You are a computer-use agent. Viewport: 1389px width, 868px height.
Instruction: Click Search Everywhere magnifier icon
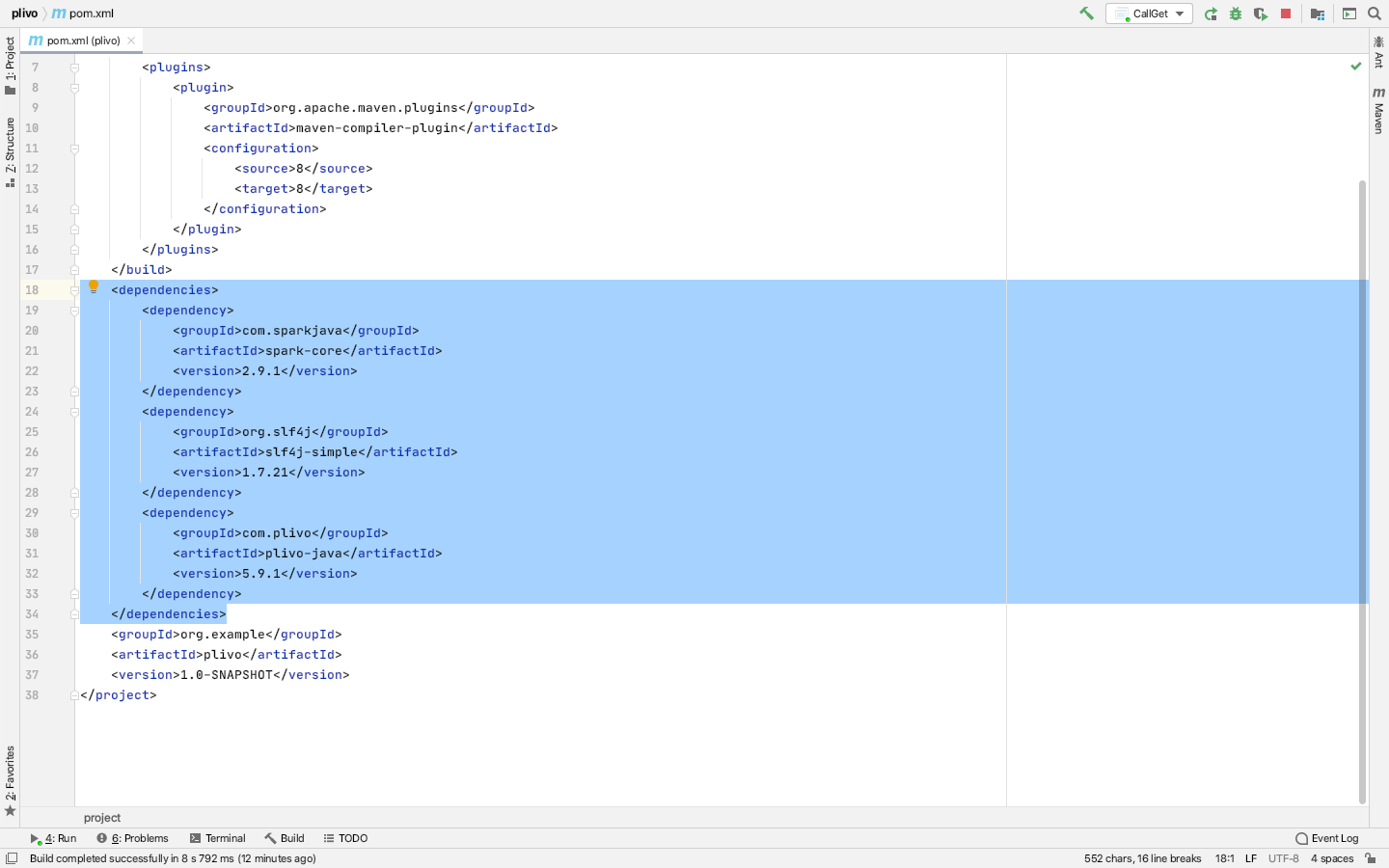click(1375, 14)
